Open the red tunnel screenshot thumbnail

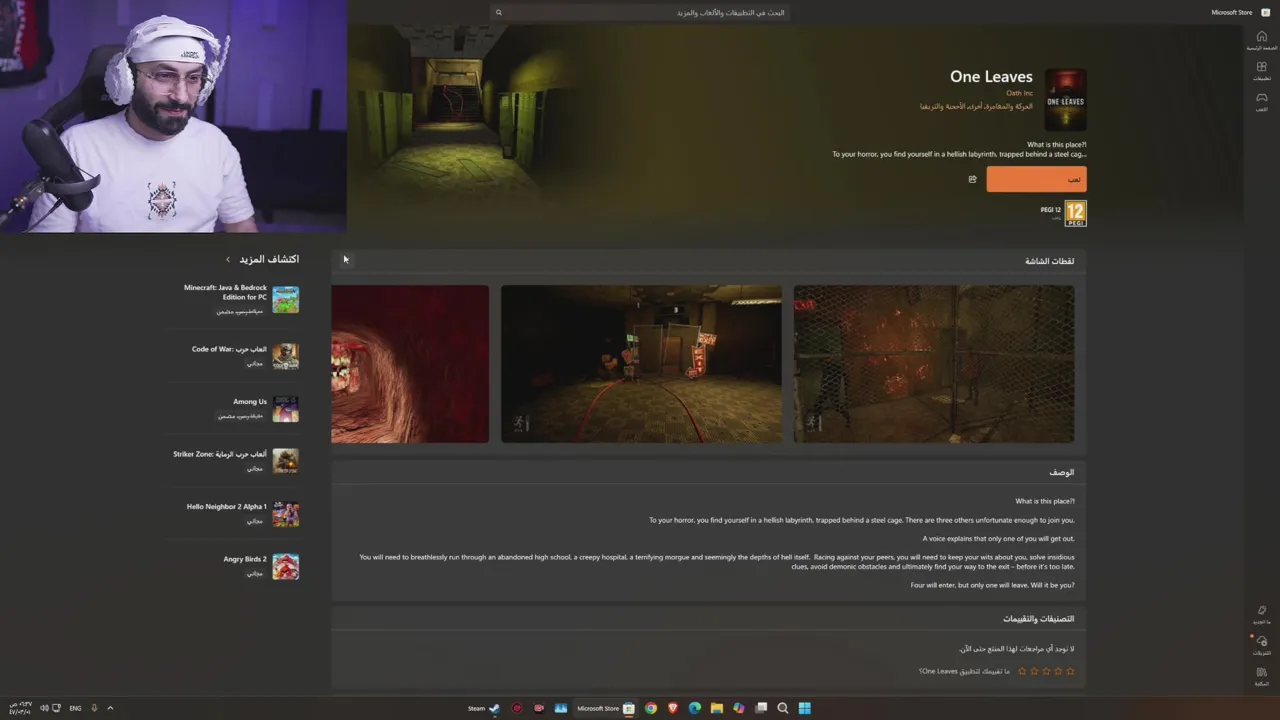(410, 364)
